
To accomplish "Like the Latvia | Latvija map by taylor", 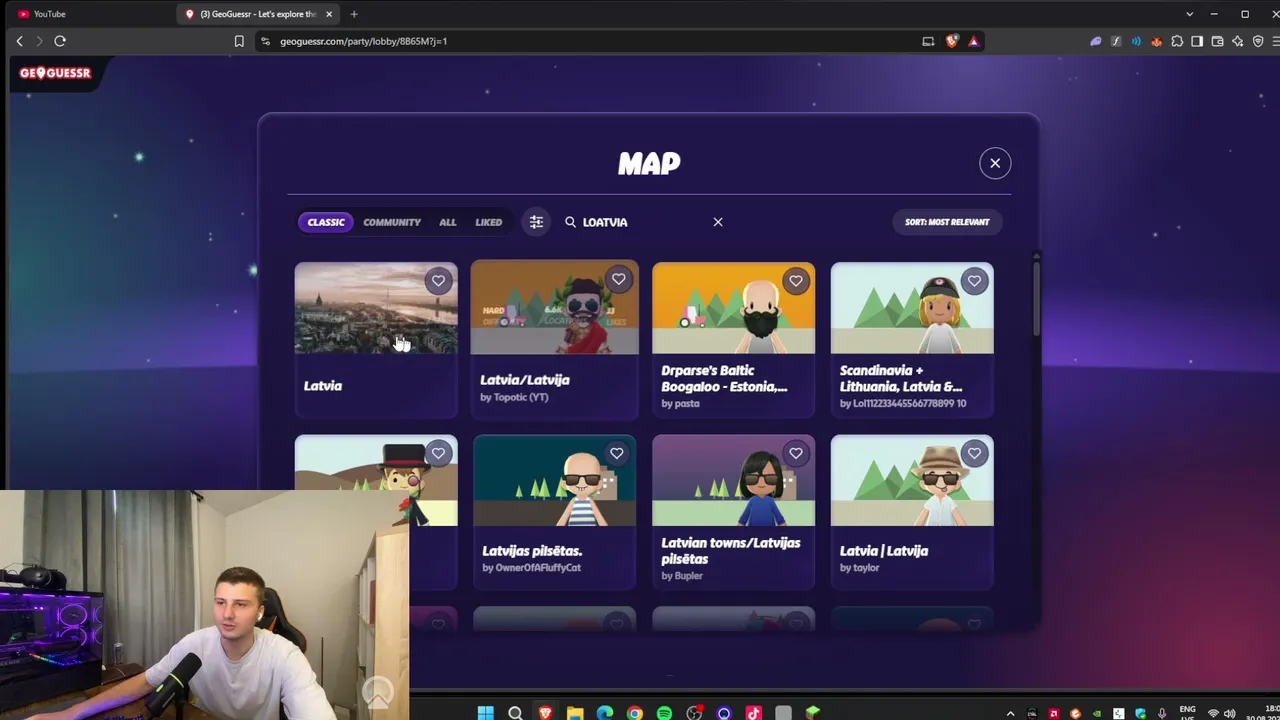I will pos(974,454).
